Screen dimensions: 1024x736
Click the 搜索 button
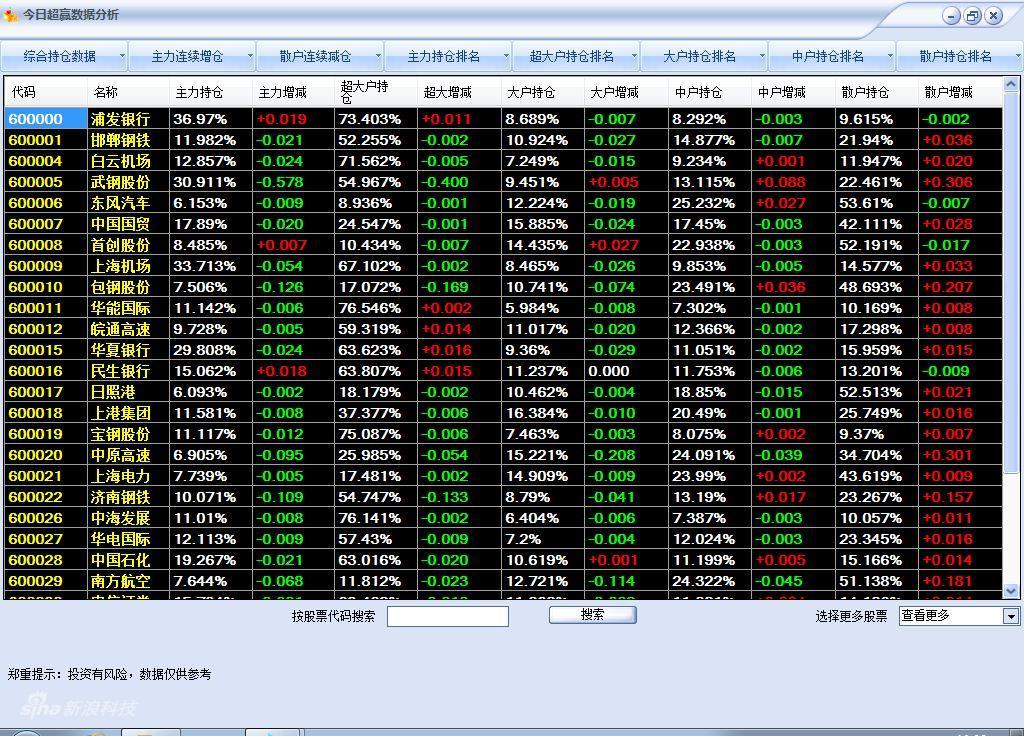click(592, 615)
